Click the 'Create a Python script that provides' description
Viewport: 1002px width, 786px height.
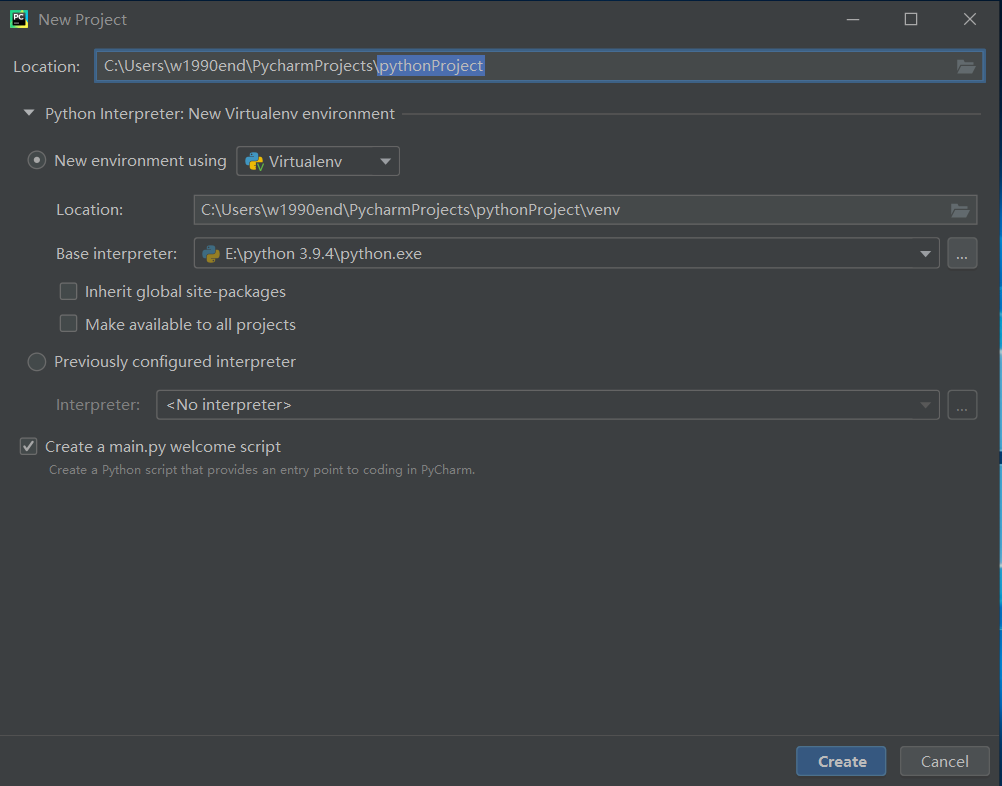pos(262,470)
